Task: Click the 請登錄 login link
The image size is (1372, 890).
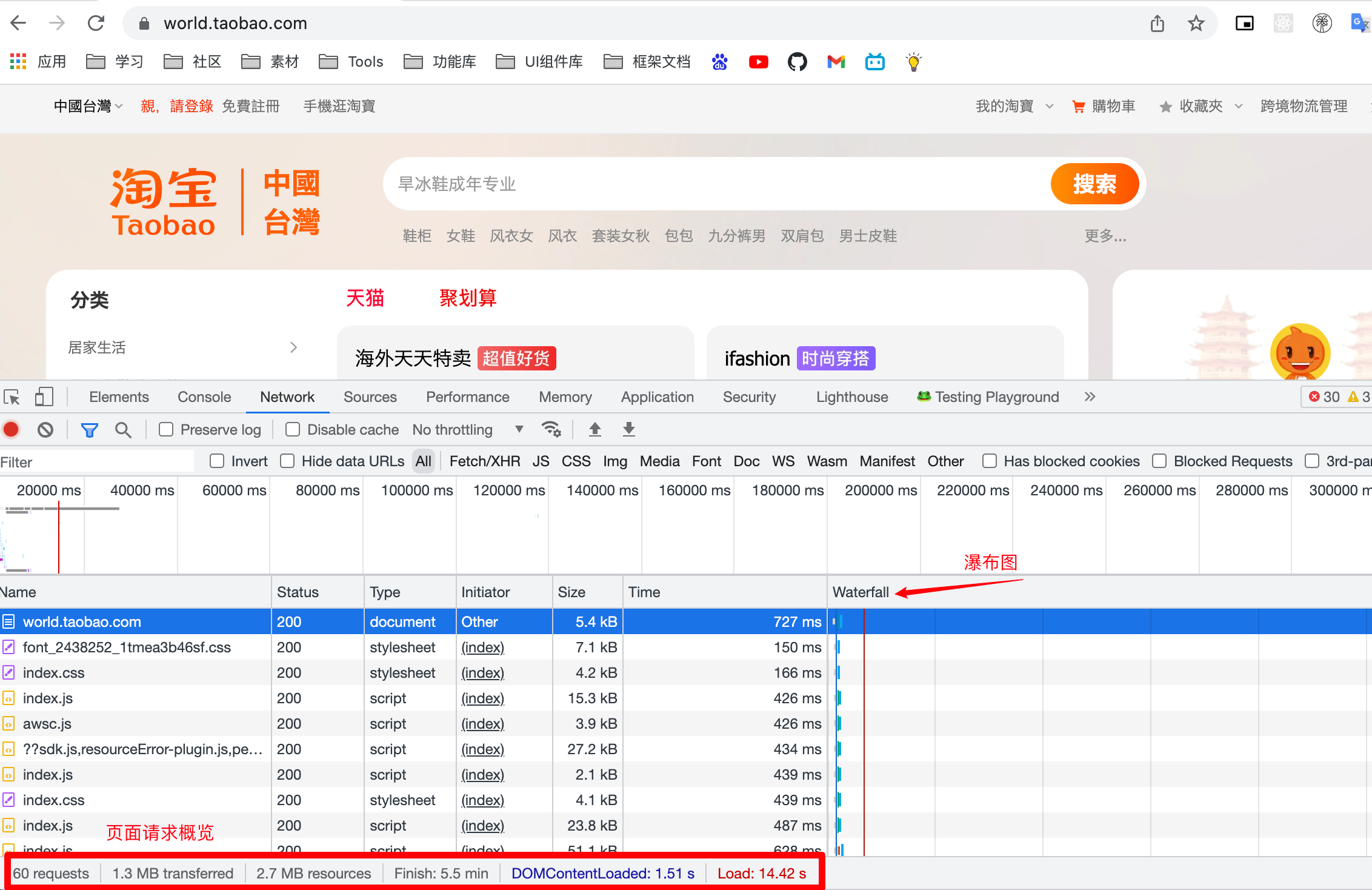Action: 191,107
